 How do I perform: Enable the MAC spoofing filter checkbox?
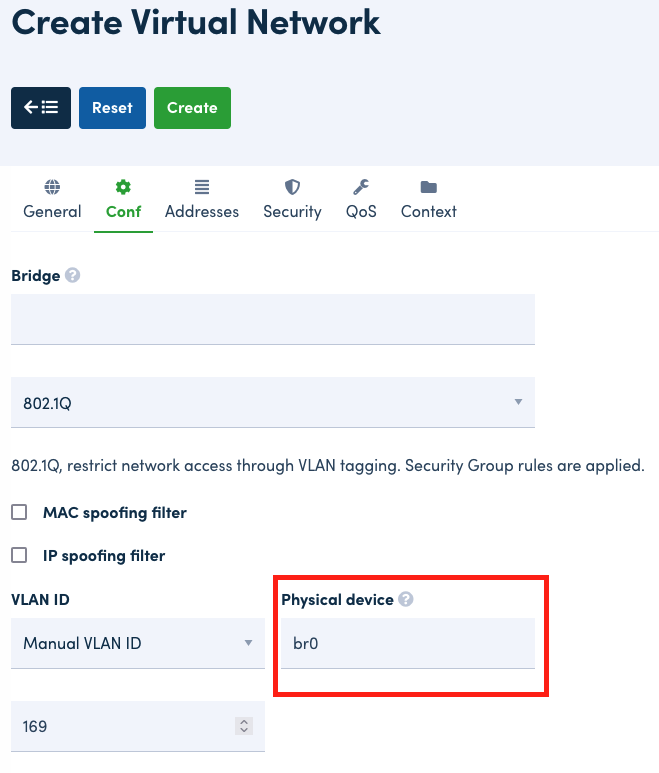click(x=19, y=513)
